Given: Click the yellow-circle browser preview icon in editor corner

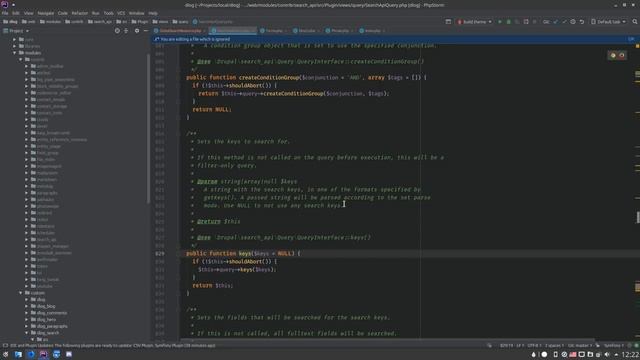Looking at the screenshot, I should pyautogui.click(x=613, y=55).
